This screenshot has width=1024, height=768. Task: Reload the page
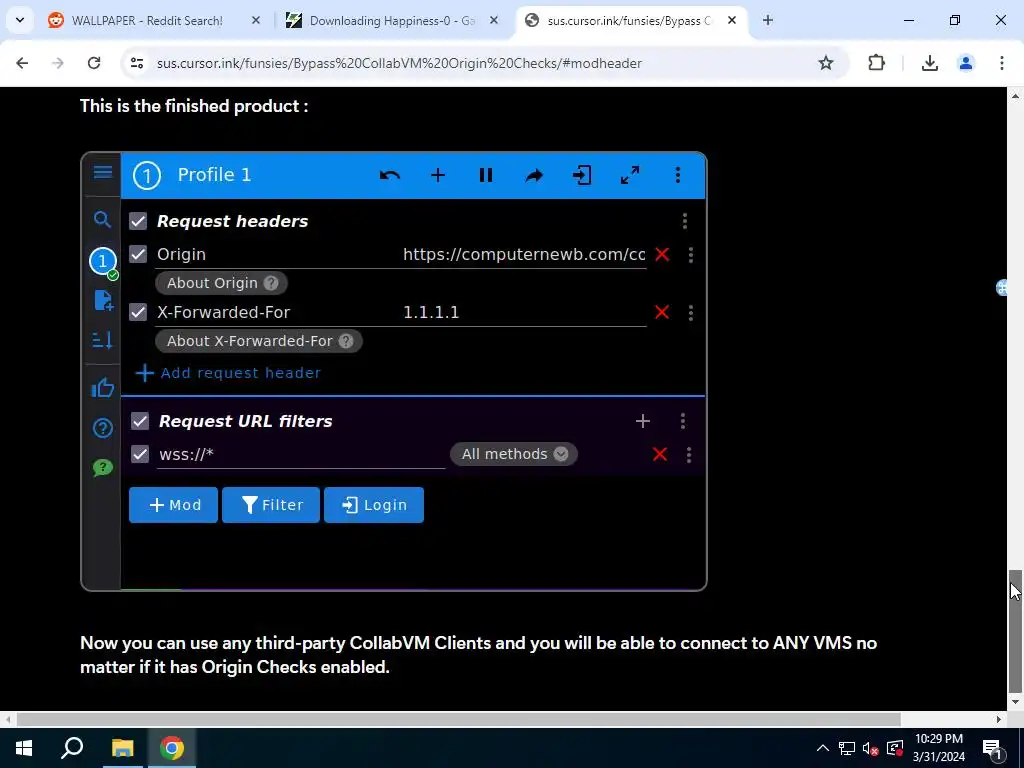coord(94,63)
